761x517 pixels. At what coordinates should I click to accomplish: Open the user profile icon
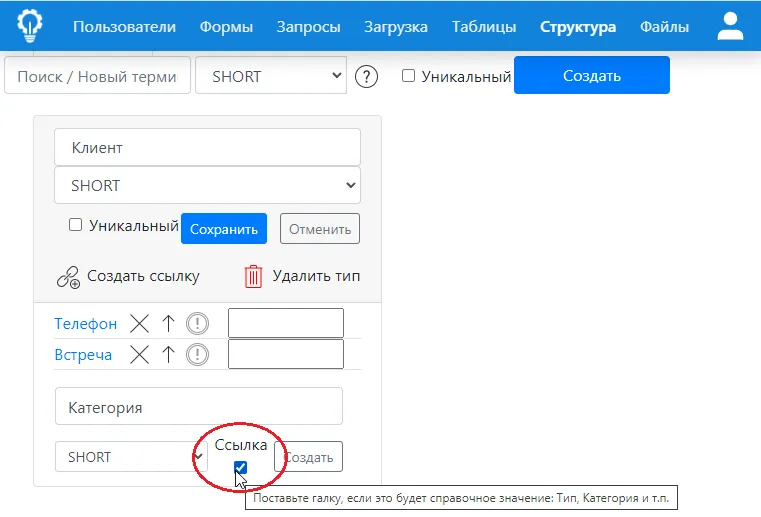point(730,26)
